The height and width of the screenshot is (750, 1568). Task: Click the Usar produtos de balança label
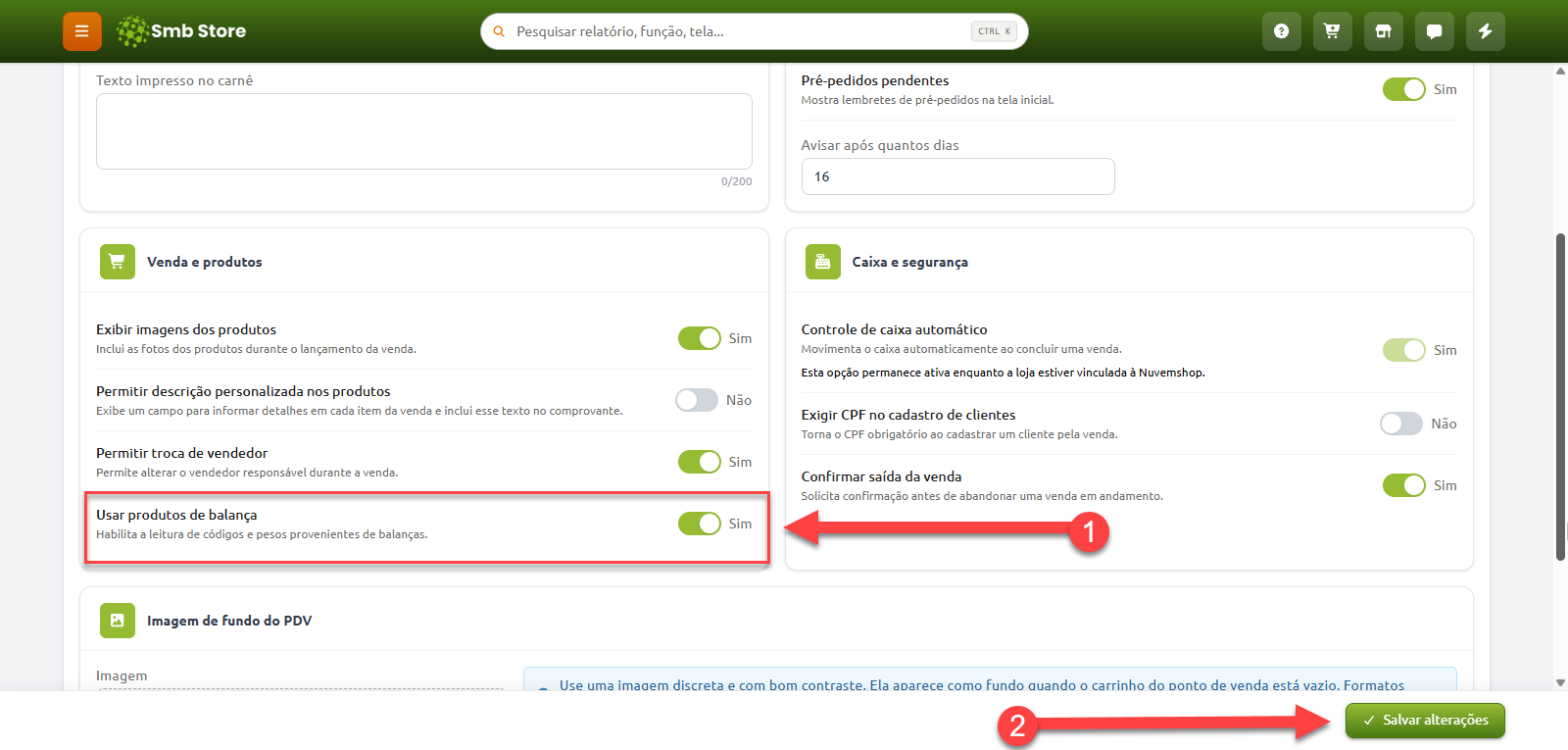click(176, 515)
